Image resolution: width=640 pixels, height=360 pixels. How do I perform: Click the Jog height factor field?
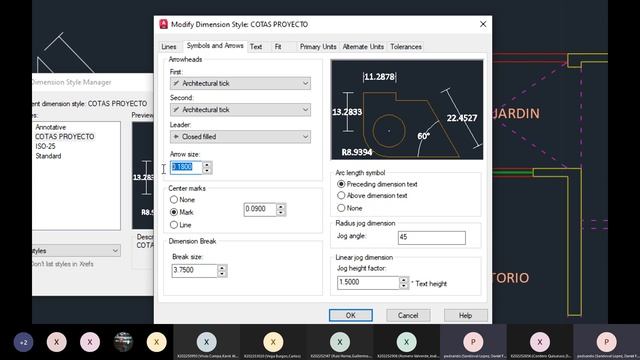368,282
